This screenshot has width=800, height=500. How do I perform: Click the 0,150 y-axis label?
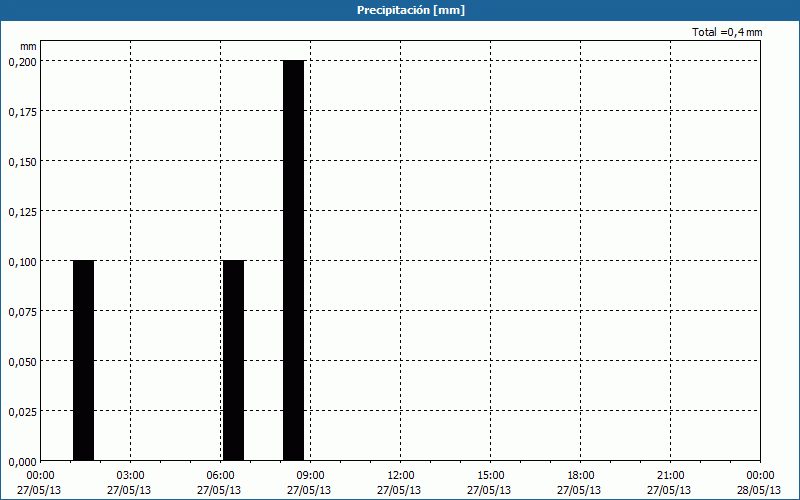coord(22,162)
